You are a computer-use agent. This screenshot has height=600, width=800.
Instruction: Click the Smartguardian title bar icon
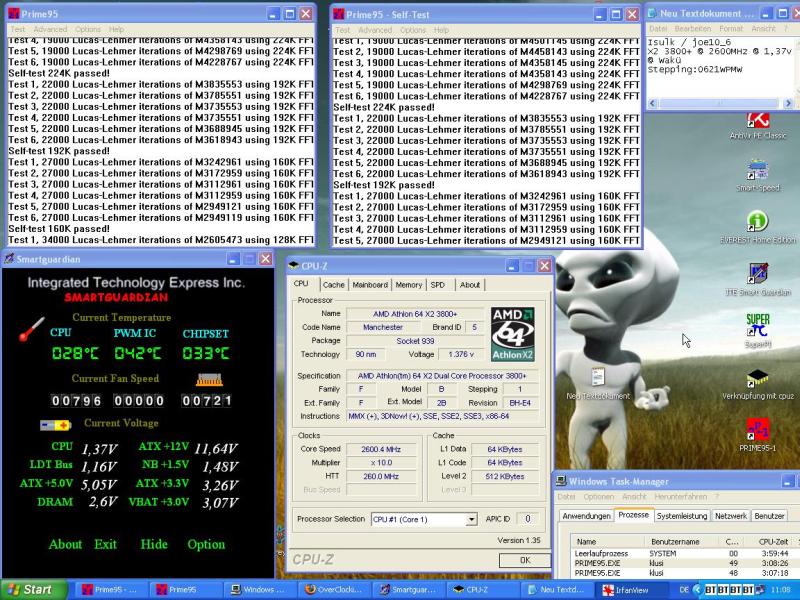point(9,259)
